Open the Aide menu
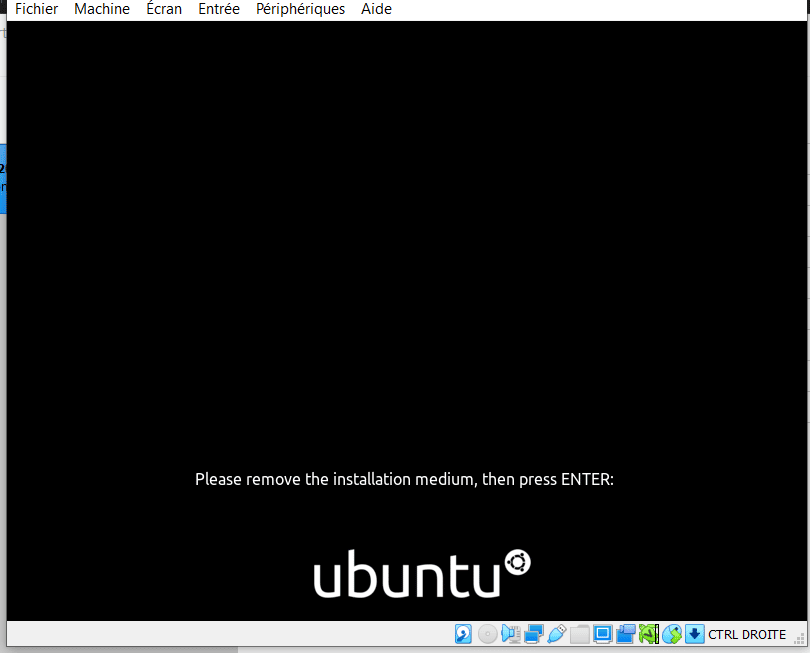 tap(376, 9)
